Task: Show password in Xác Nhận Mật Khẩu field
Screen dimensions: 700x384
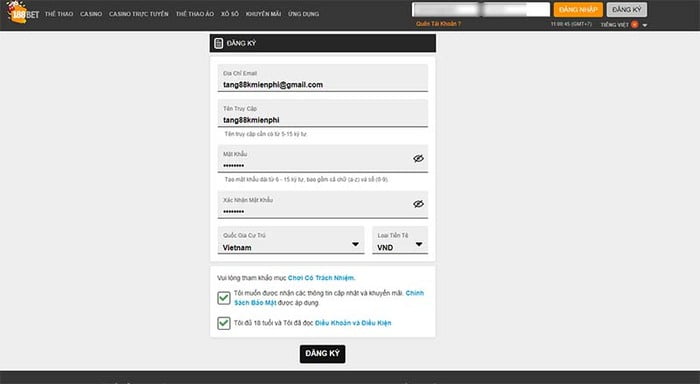Action: [418, 204]
